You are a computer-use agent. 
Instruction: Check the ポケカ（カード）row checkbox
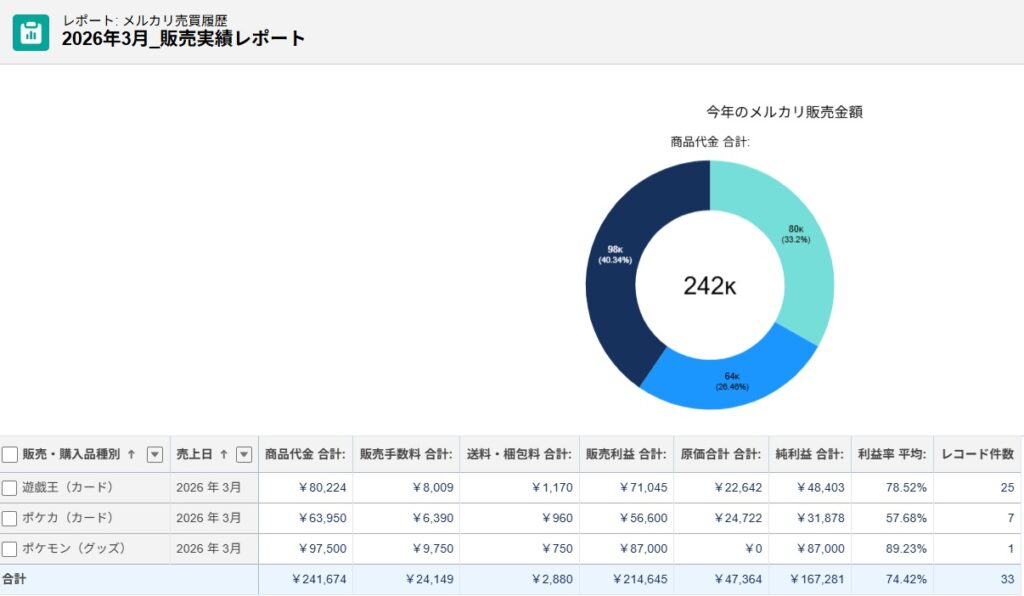point(12,518)
